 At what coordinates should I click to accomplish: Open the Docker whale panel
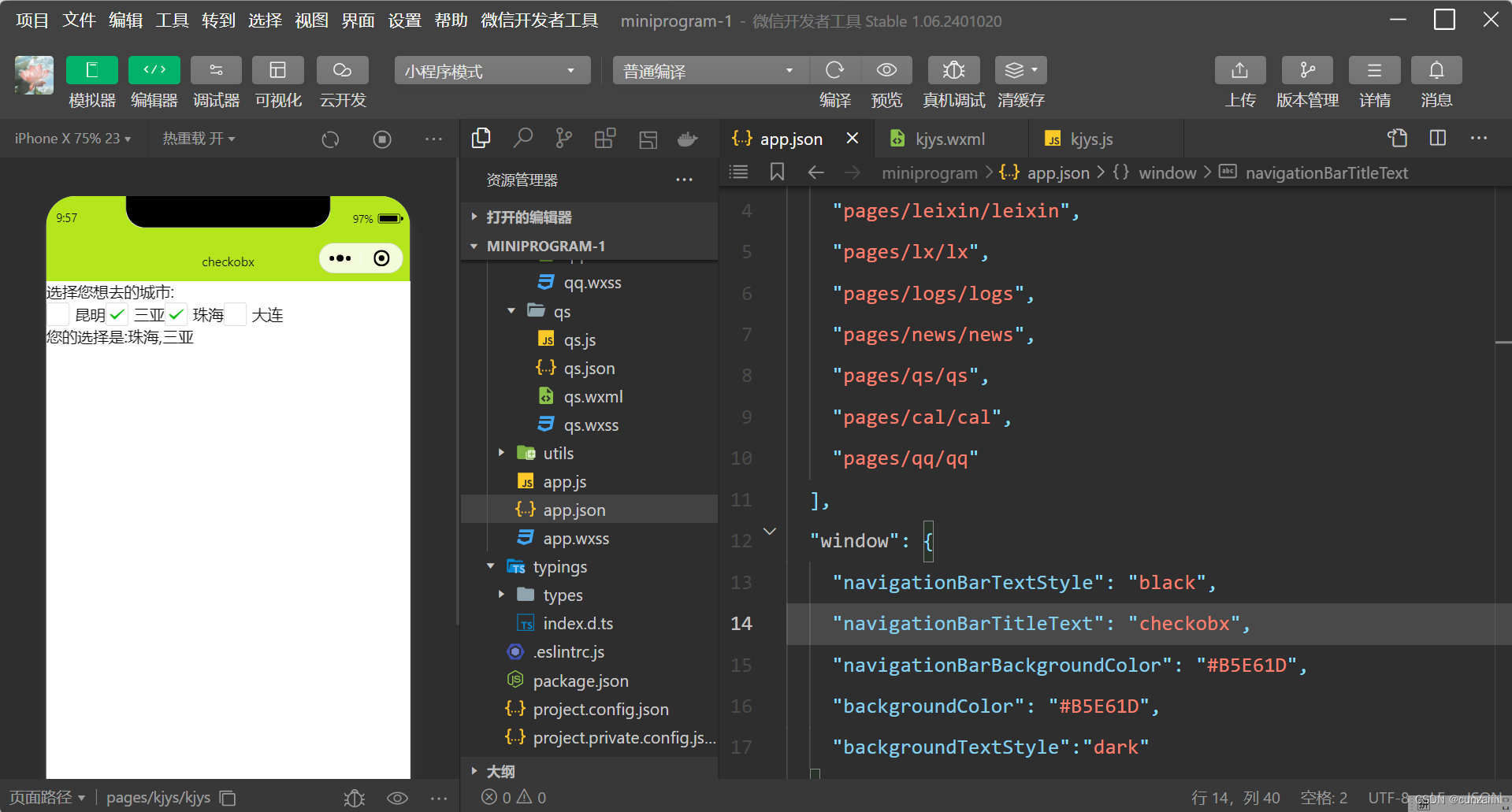pyautogui.click(x=688, y=139)
